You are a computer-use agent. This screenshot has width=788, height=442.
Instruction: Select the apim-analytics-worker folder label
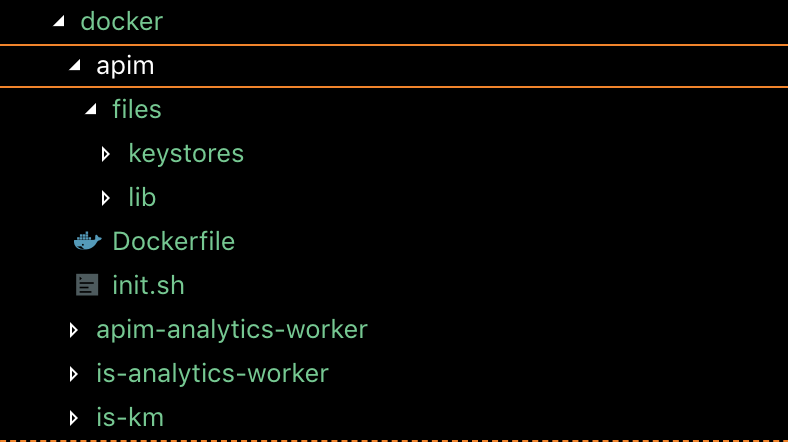pyautogui.click(x=232, y=329)
